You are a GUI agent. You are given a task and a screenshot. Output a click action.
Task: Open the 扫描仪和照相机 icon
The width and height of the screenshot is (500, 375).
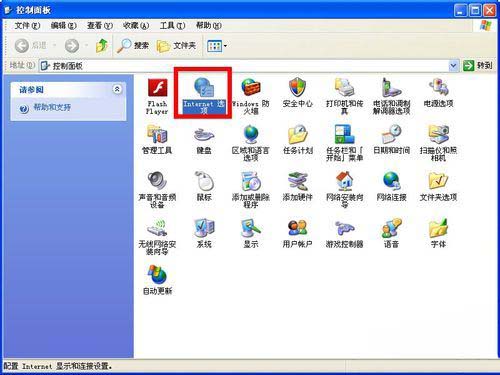[x=438, y=135]
